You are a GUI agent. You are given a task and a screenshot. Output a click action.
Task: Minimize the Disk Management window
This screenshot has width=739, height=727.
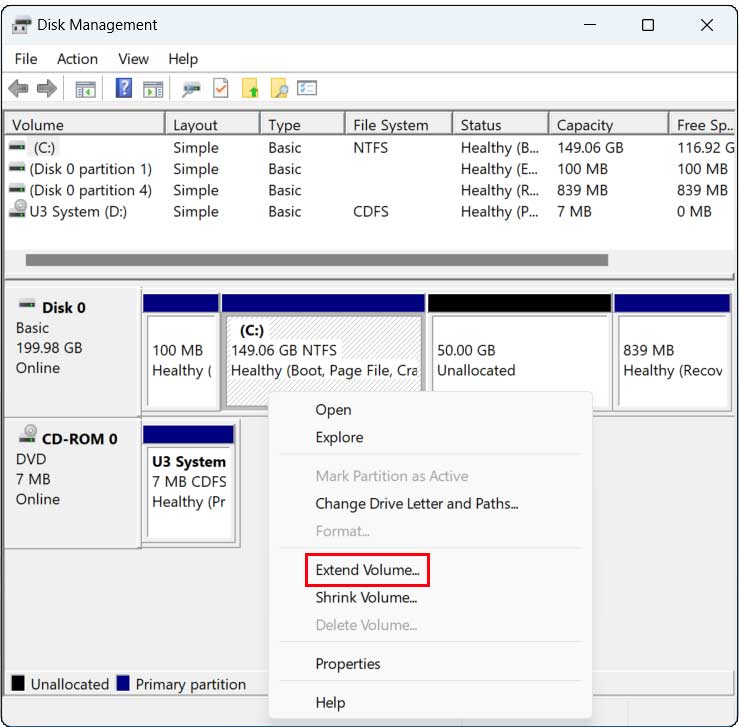pos(590,25)
